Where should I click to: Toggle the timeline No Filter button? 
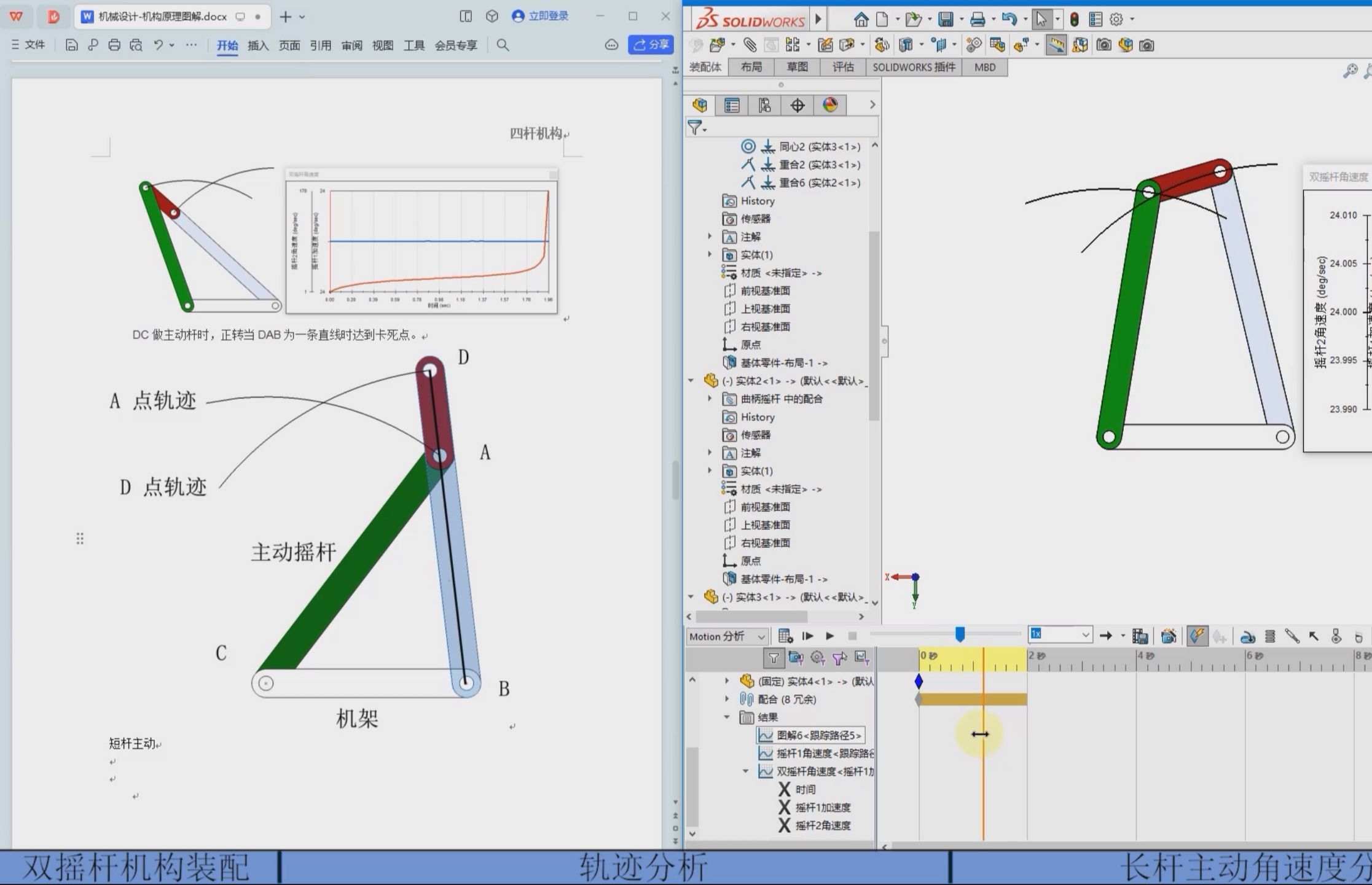(x=774, y=658)
